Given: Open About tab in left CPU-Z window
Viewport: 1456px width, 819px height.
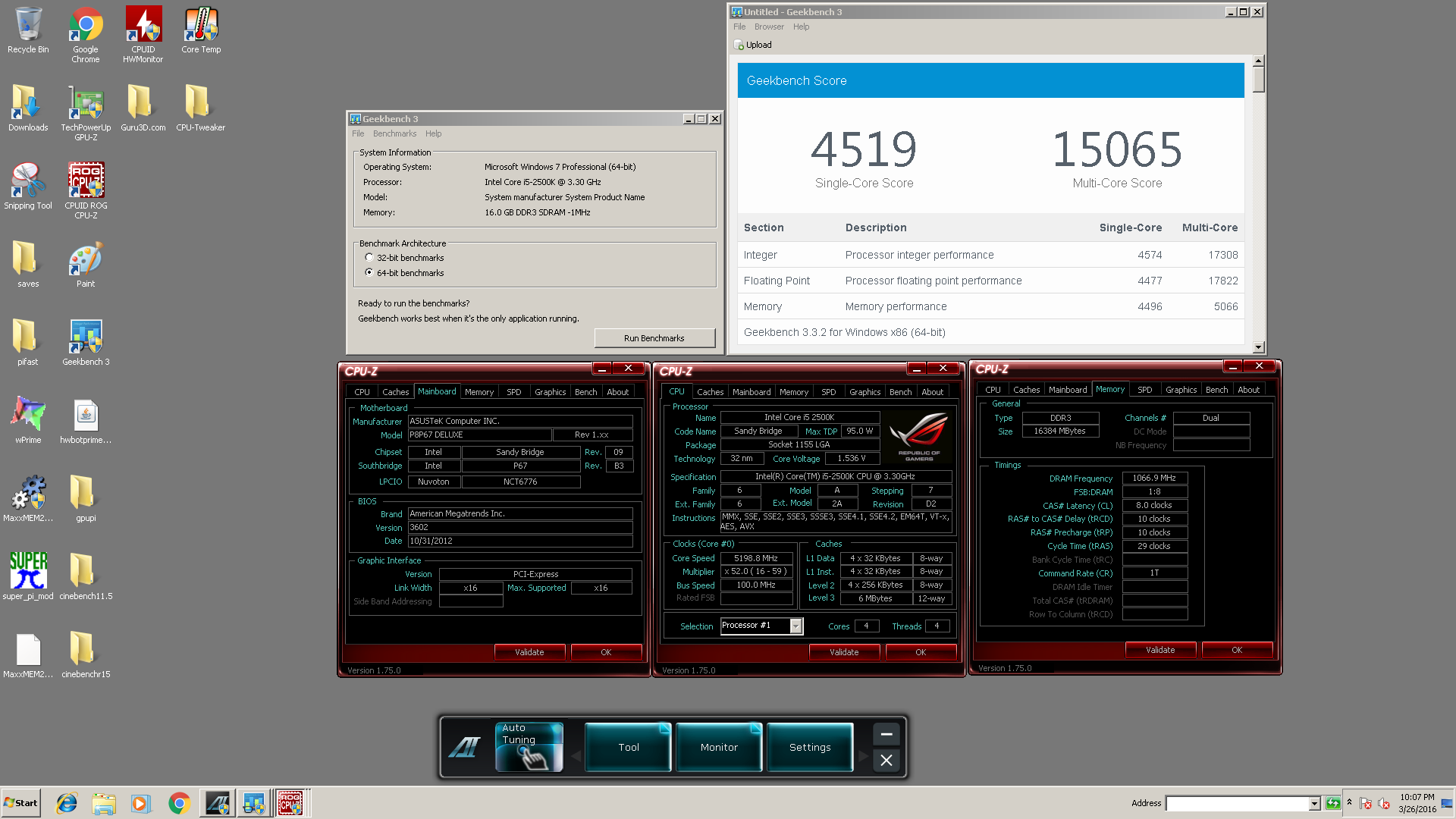Looking at the screenshot, I should click(617, 392).
